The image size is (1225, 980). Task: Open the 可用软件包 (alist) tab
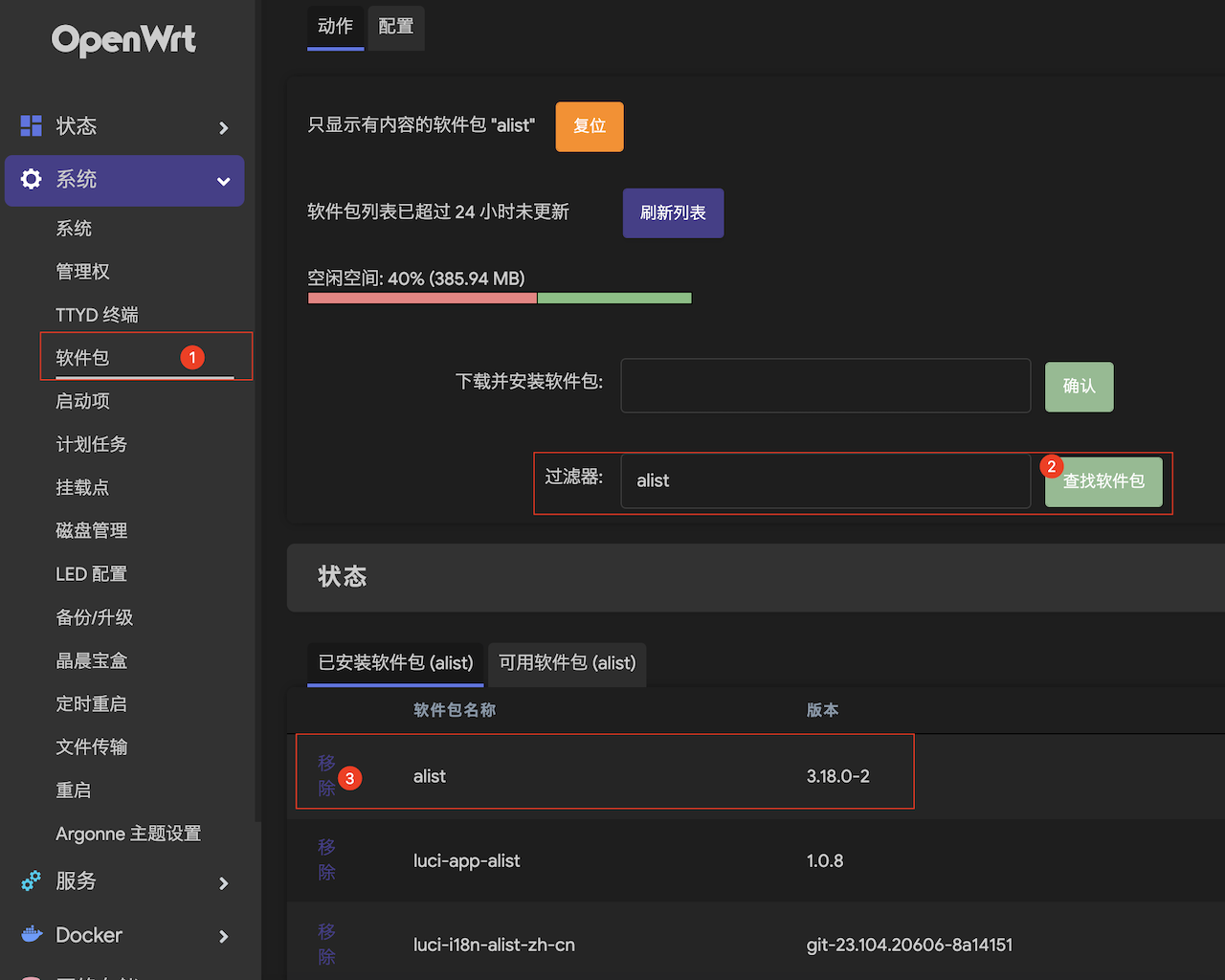click(x=567, y=663)
